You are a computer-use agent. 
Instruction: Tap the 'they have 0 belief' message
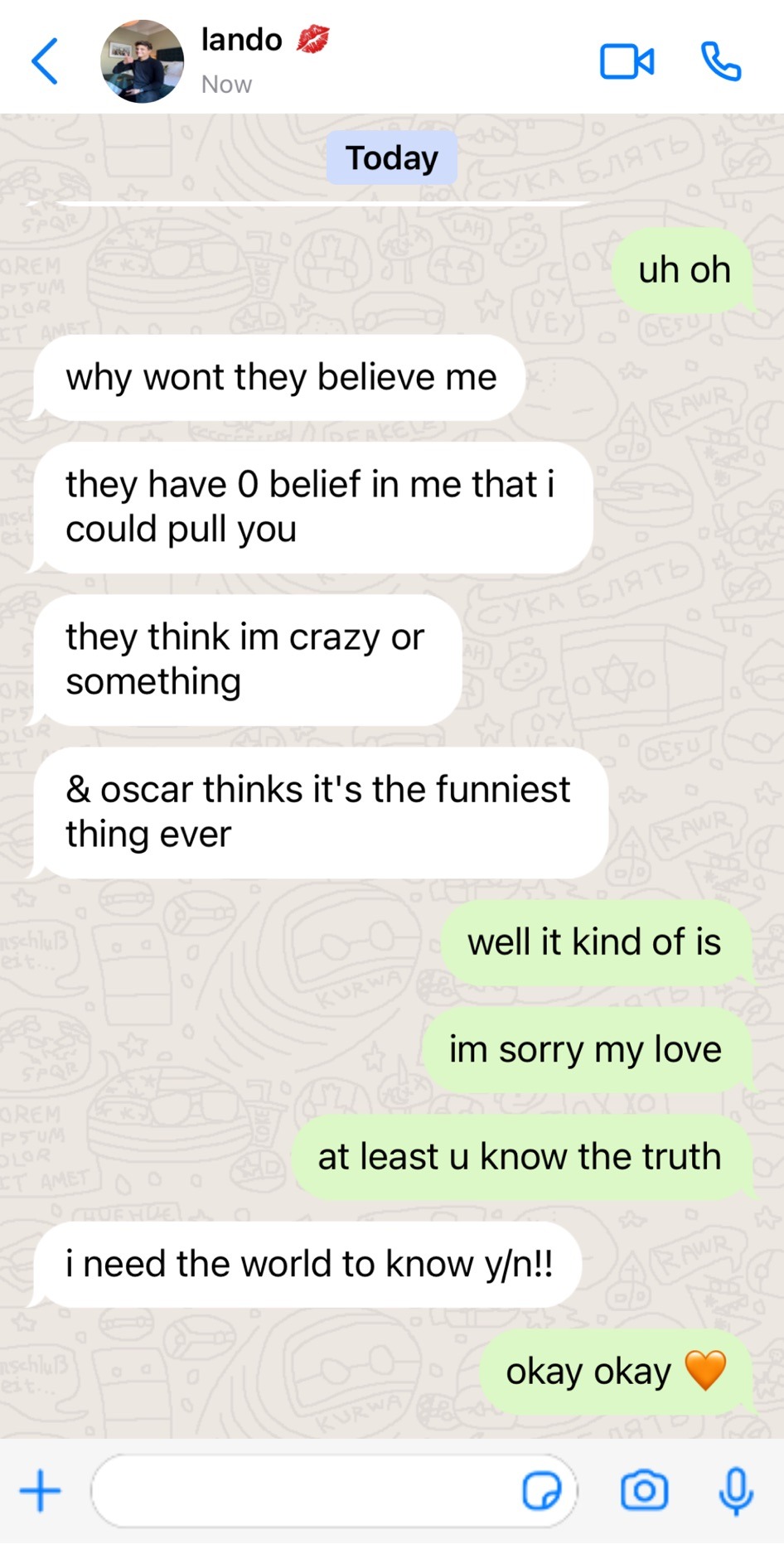312,507
